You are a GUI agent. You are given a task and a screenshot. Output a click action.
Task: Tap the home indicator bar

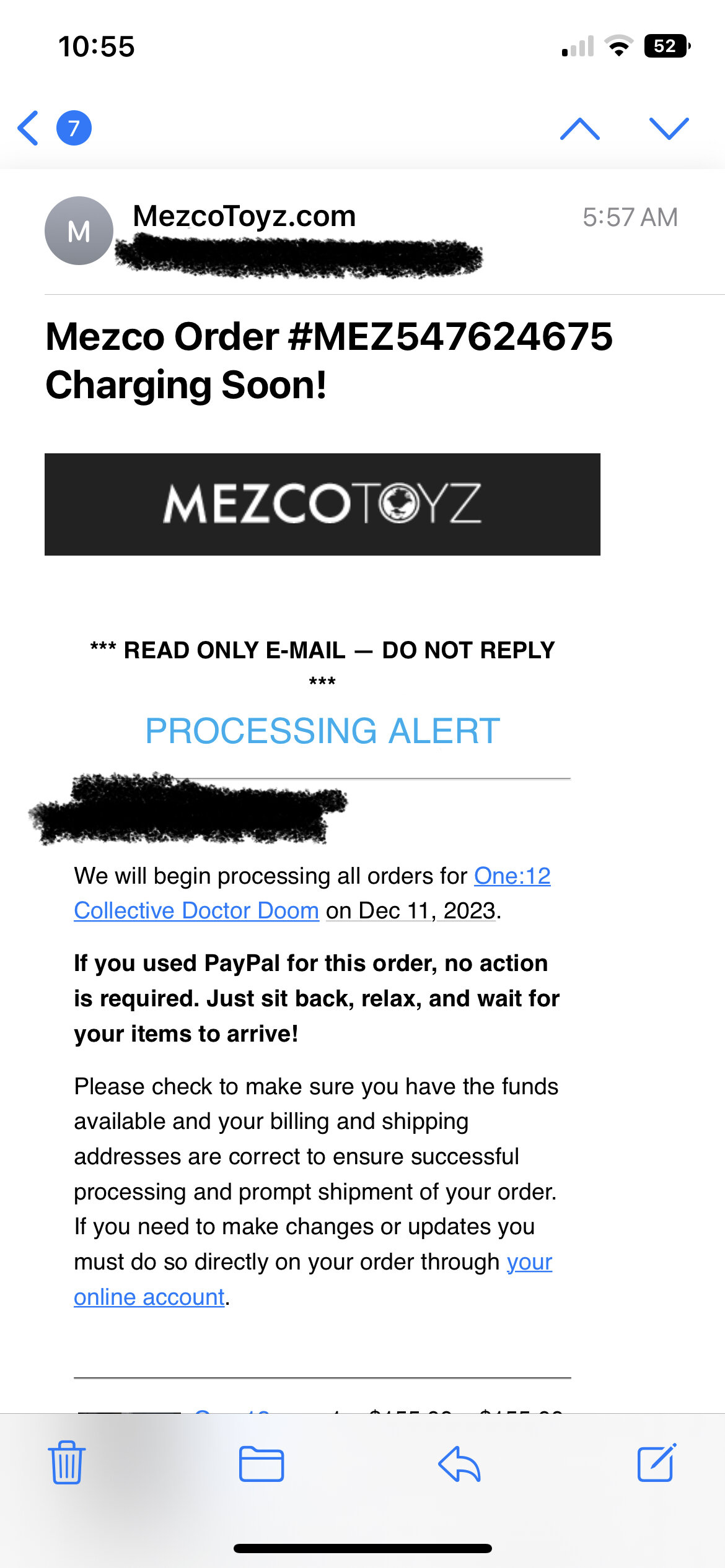(362, 1548)
